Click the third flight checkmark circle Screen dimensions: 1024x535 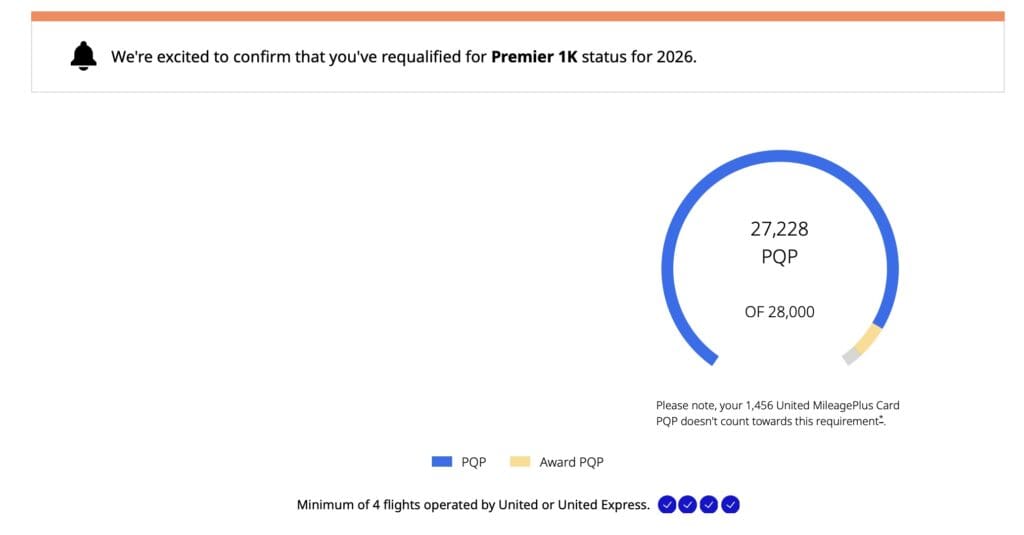(709, 505)
